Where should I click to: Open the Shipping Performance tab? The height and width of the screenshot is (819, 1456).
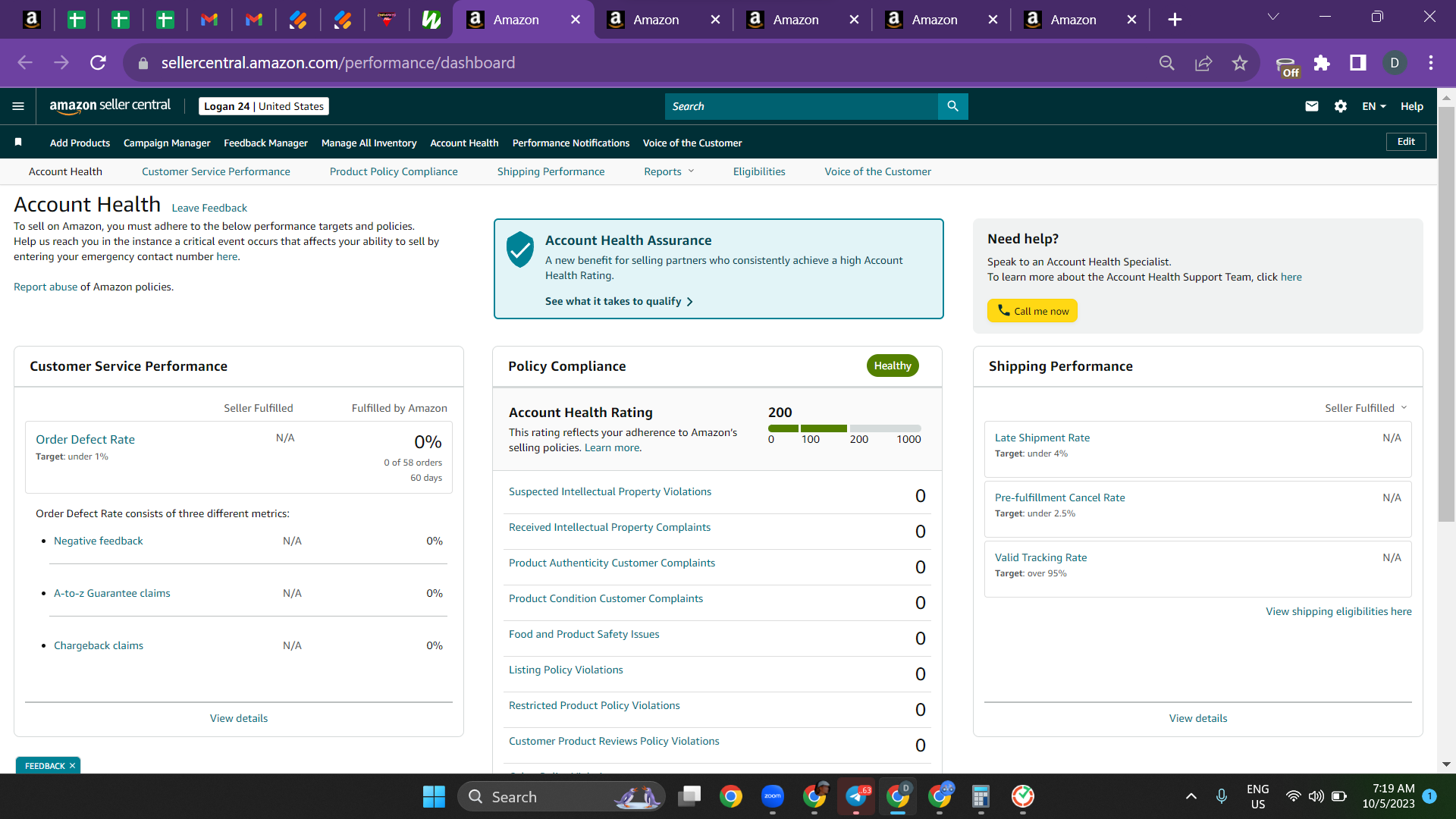pyautogui.click(x=551, y=172)
